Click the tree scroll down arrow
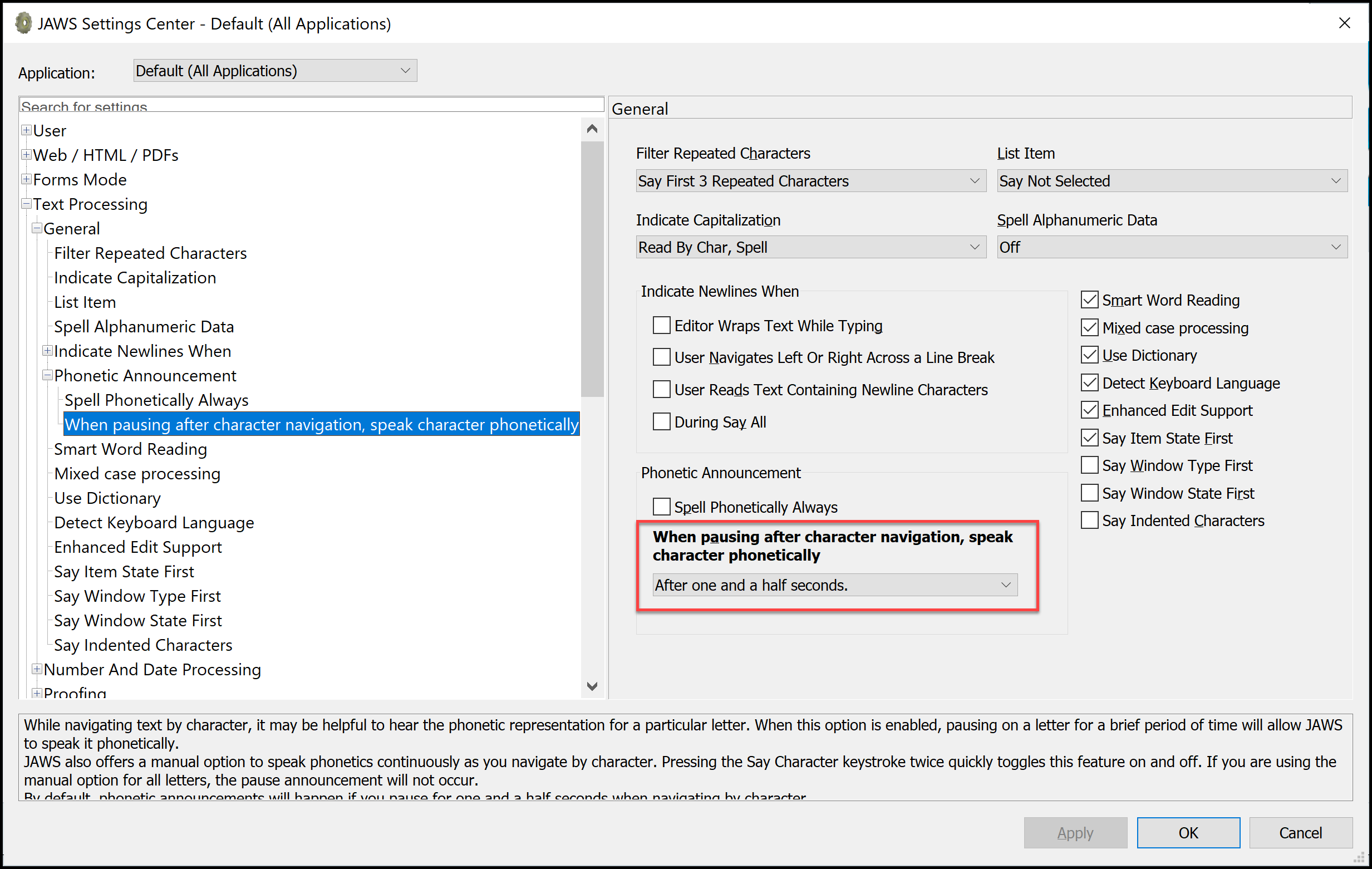Image resolution: width=1372 pixels, height=869 pixels. click(592, 686)
